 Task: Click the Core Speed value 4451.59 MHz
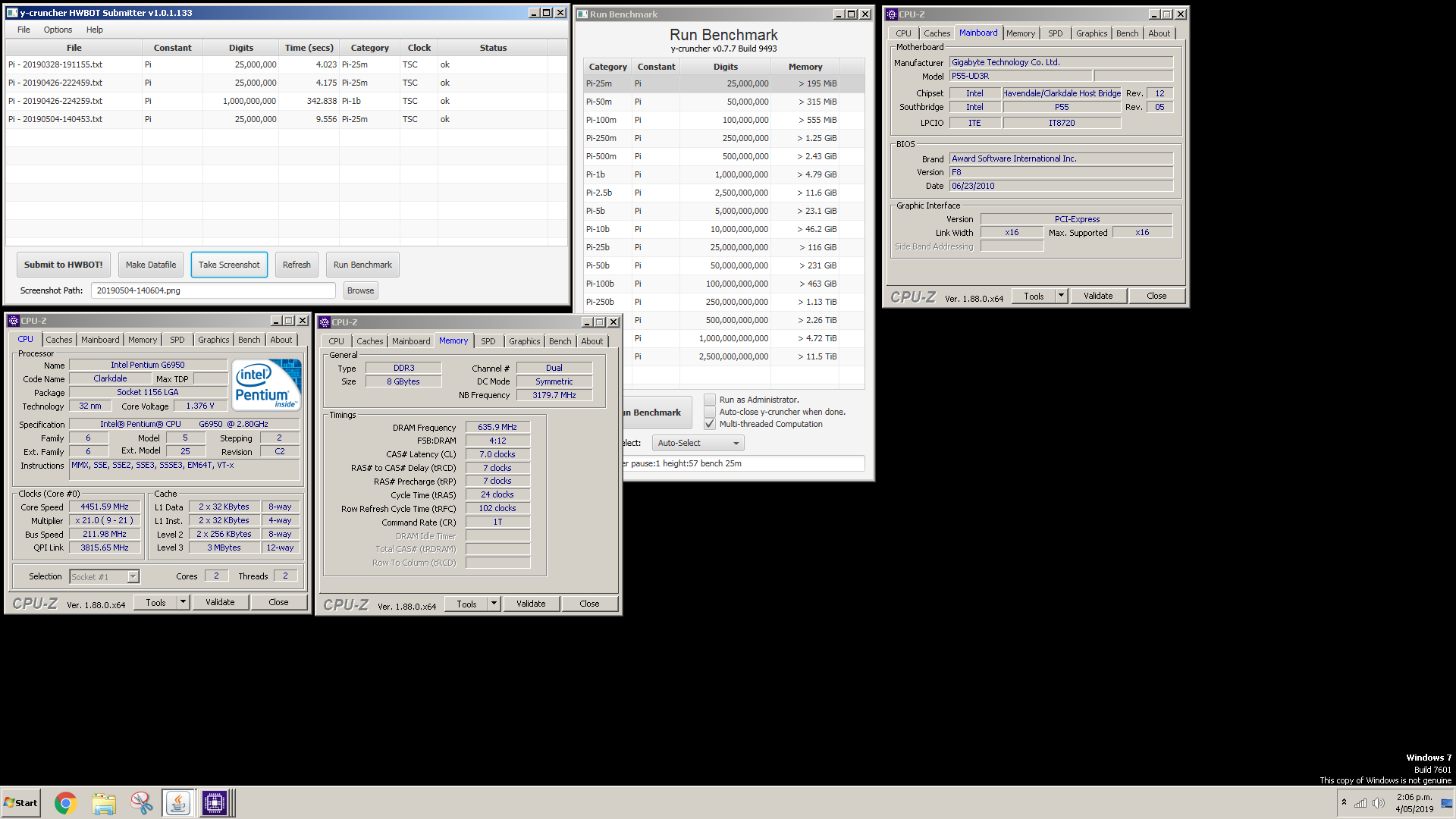point(105,507)
